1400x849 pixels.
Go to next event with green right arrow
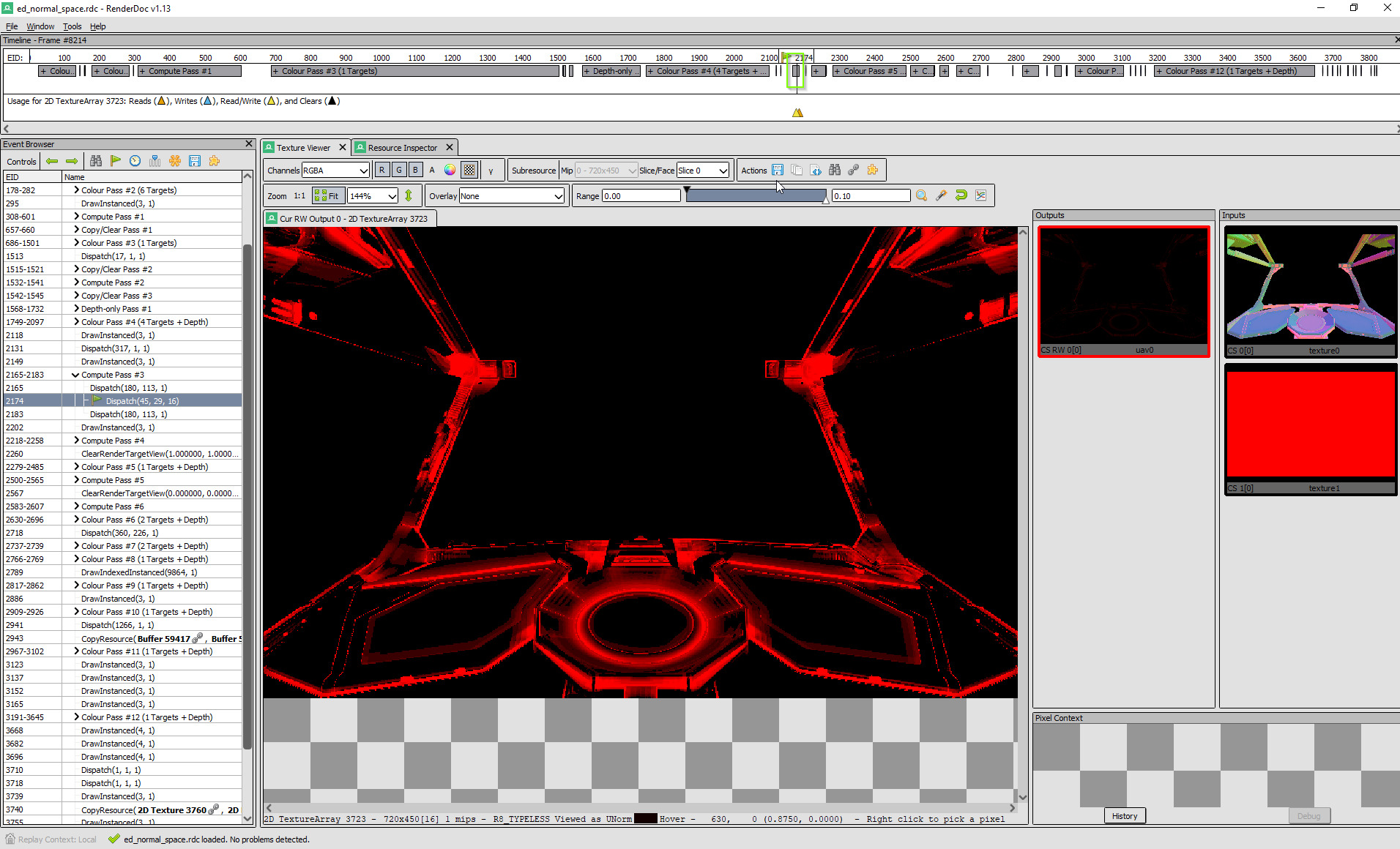pos(72,161)
